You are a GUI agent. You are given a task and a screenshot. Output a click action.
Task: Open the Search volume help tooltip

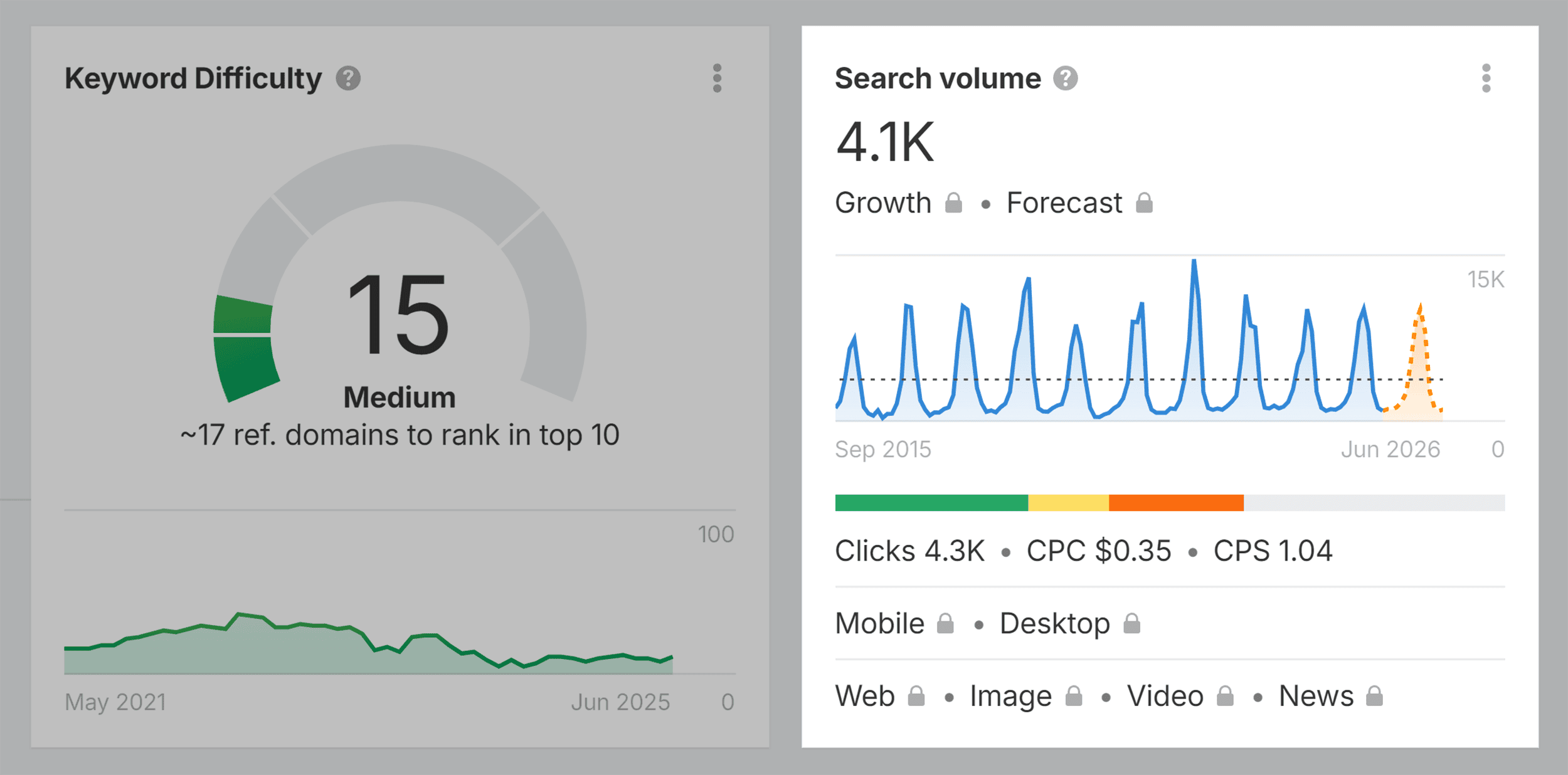tap(1066, 77)
